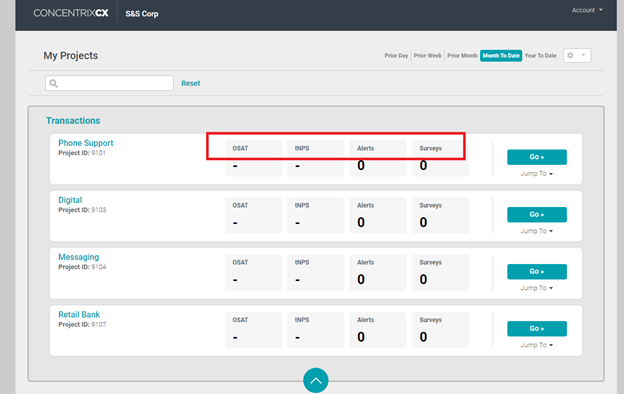This screenshot has height=394, width=624.
Task: Select the Month To Date range
Action: click(501, 56)
